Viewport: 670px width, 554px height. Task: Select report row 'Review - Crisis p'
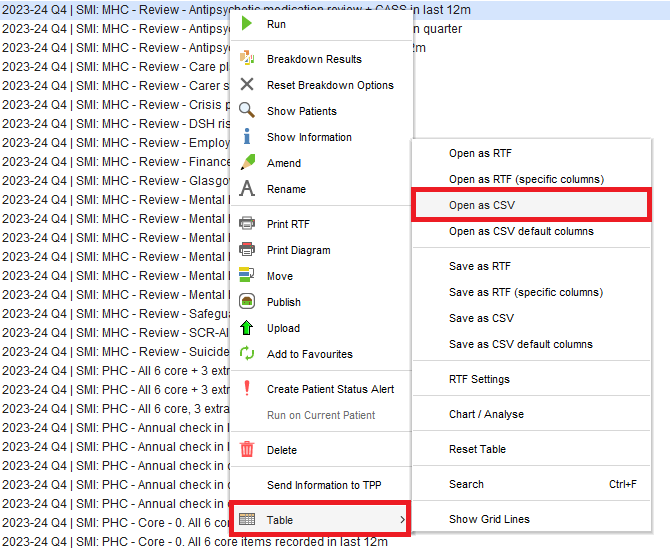click(115, 105)
